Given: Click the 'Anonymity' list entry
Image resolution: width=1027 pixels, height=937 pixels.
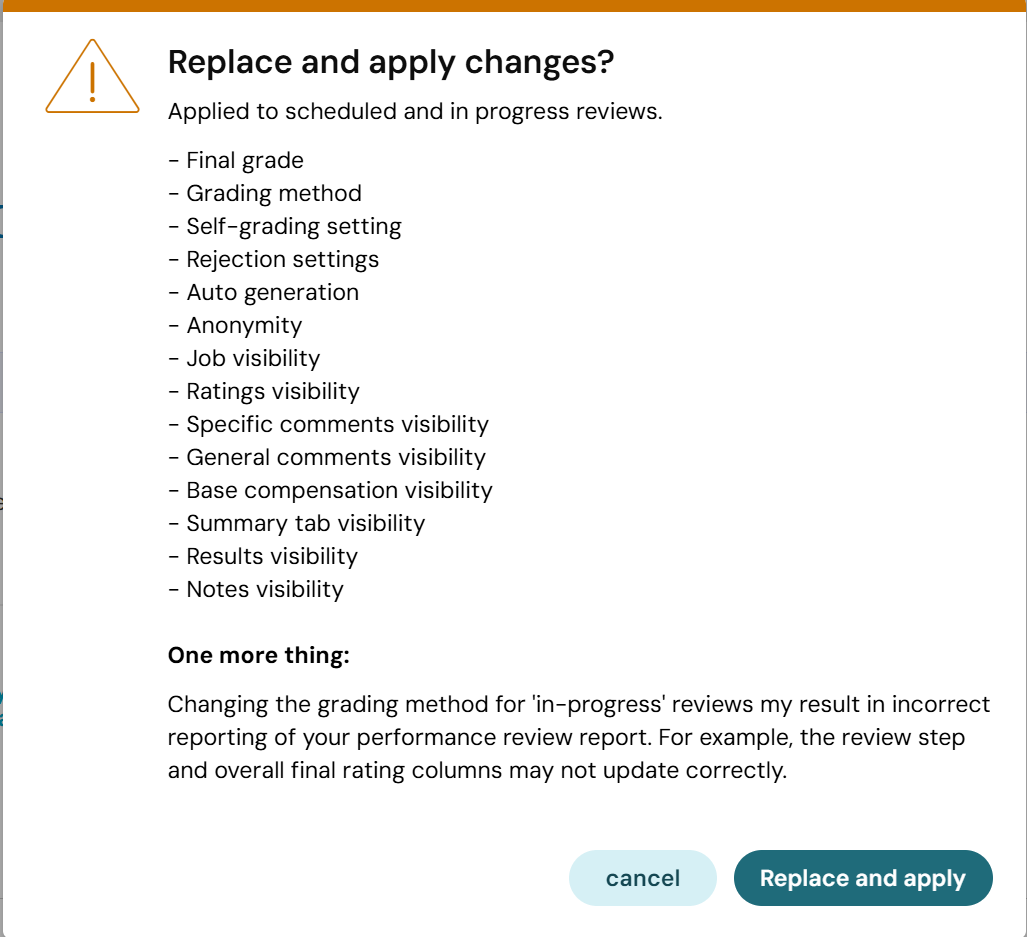Looking at the screenshot, I should point(235,325).
